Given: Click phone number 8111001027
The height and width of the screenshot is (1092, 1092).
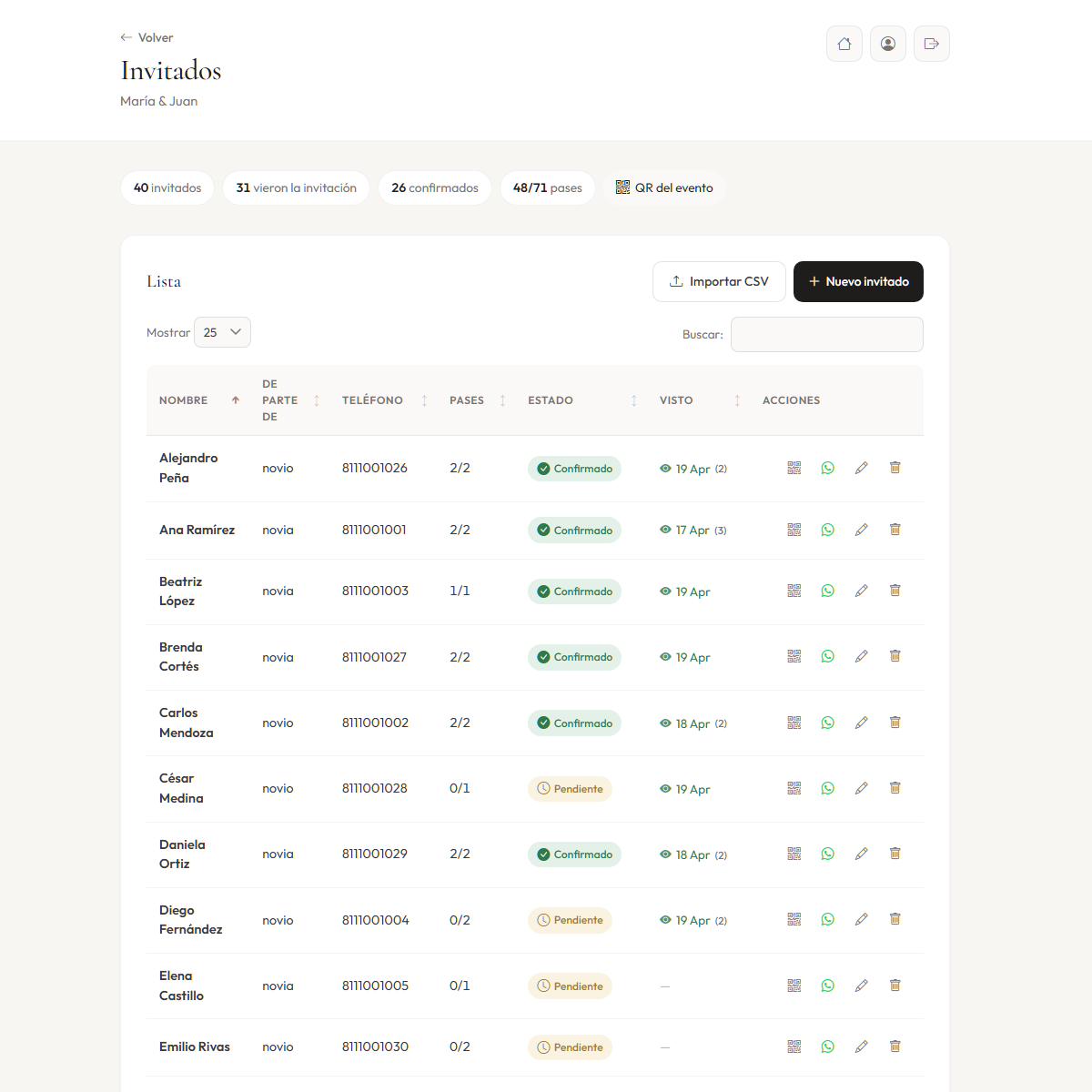Looking at the screenshot, I should coord(374,657).
